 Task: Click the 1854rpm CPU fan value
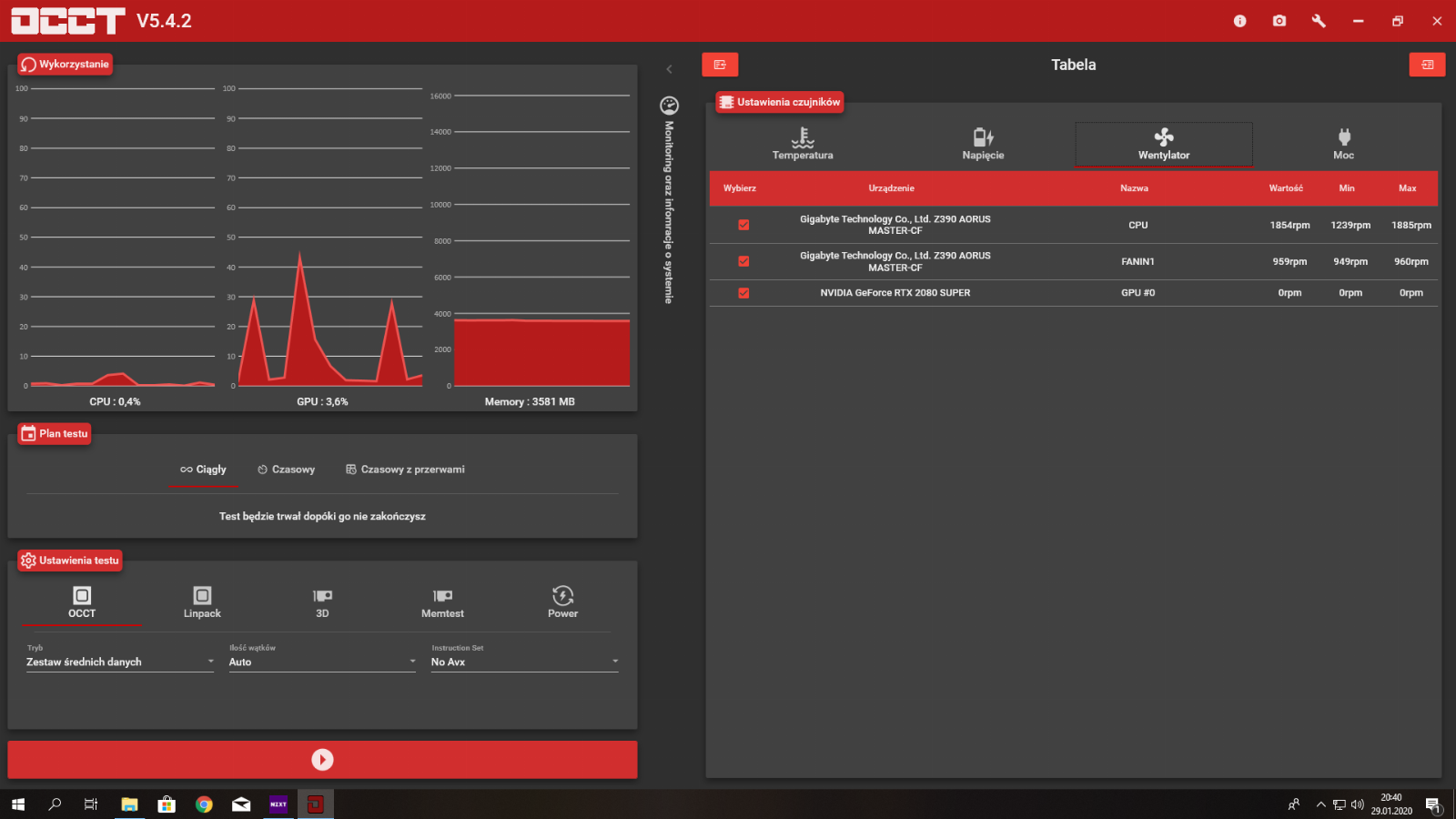coord(1289,225)
